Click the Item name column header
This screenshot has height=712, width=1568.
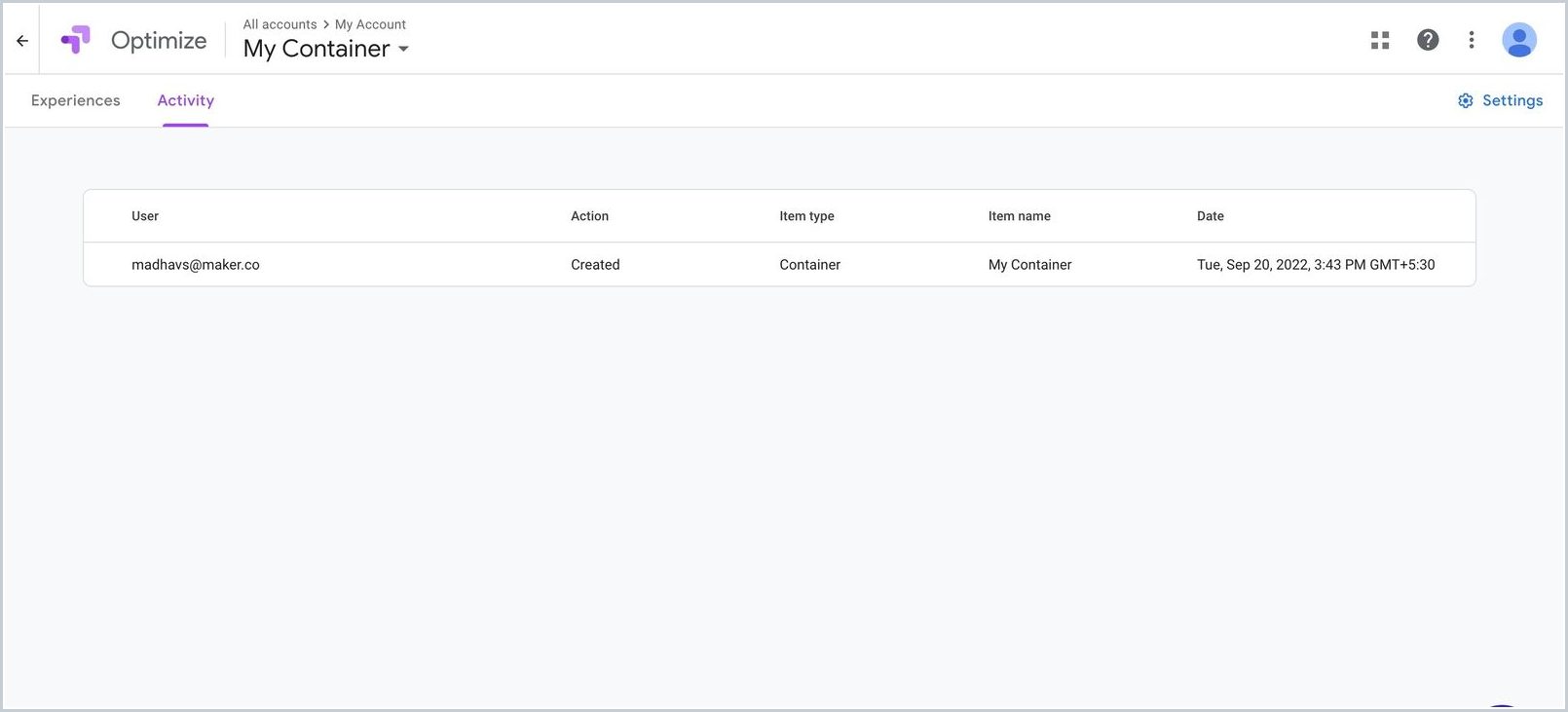(1020, 216)
